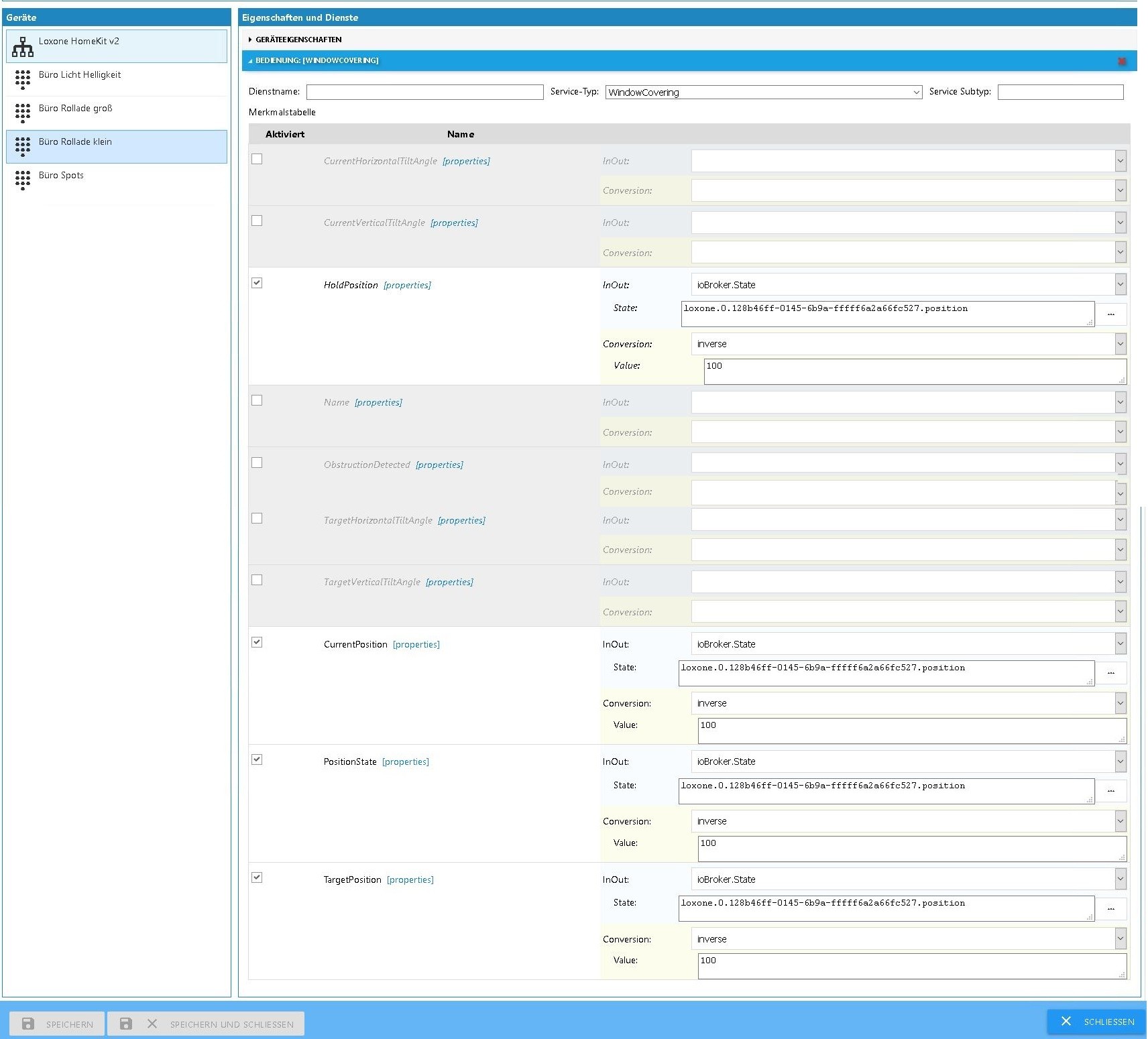Click the X icon on Schliessen button

(x=1066, y=1021)
